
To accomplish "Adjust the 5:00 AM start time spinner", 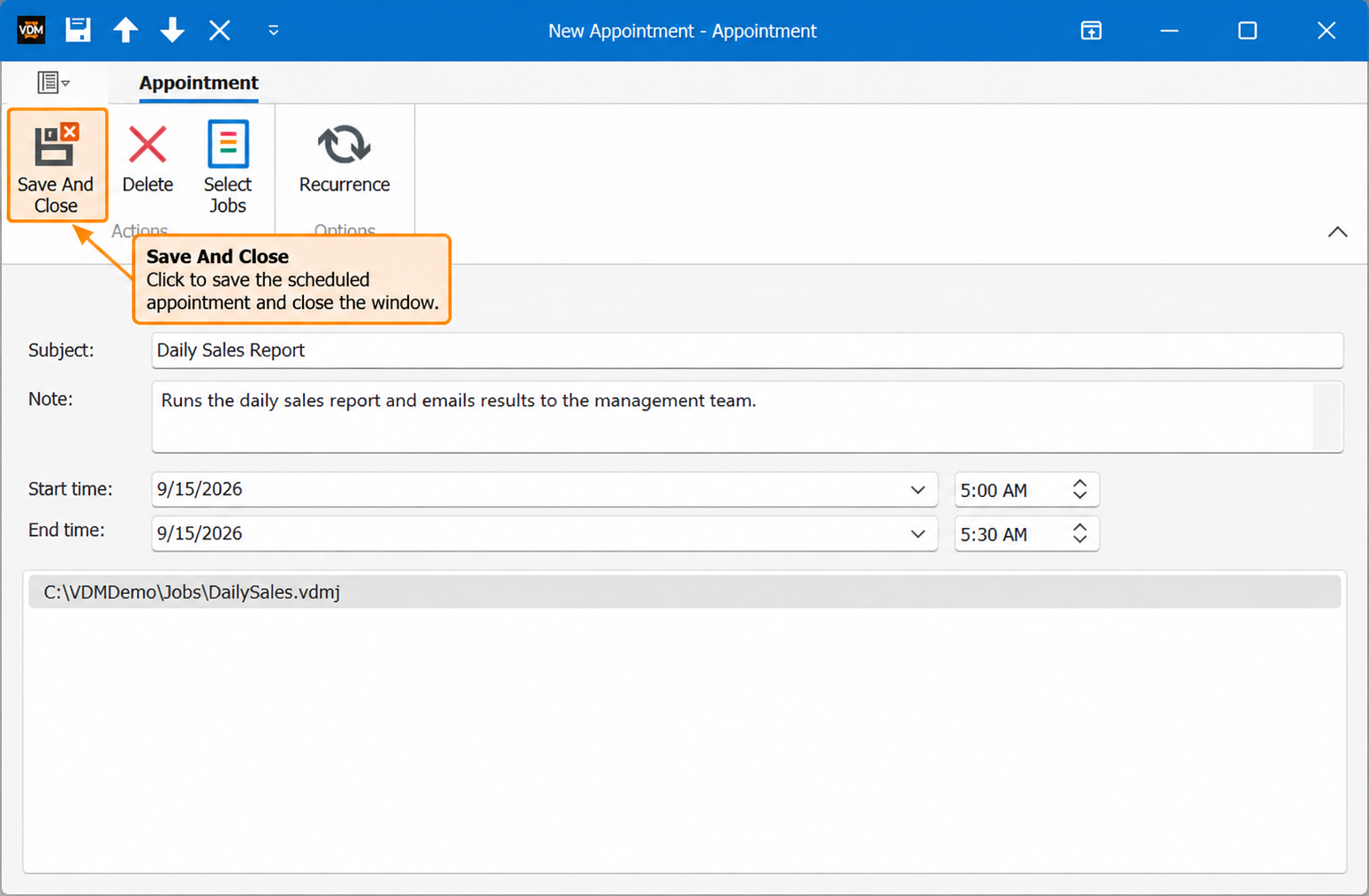I will click(1079, 490).
